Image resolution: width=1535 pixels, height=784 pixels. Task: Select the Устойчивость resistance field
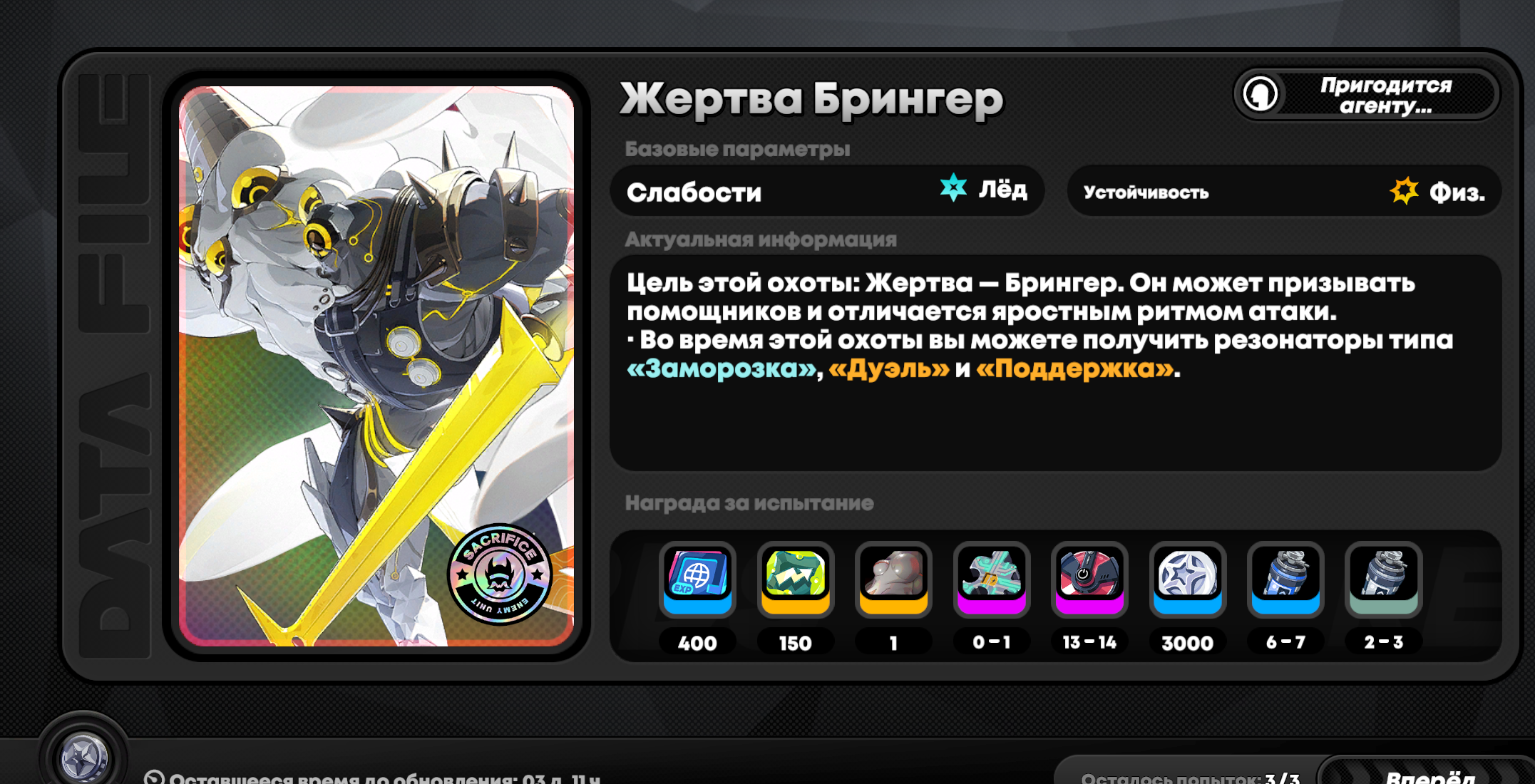pyautogui.click(x=1284, y=191)
